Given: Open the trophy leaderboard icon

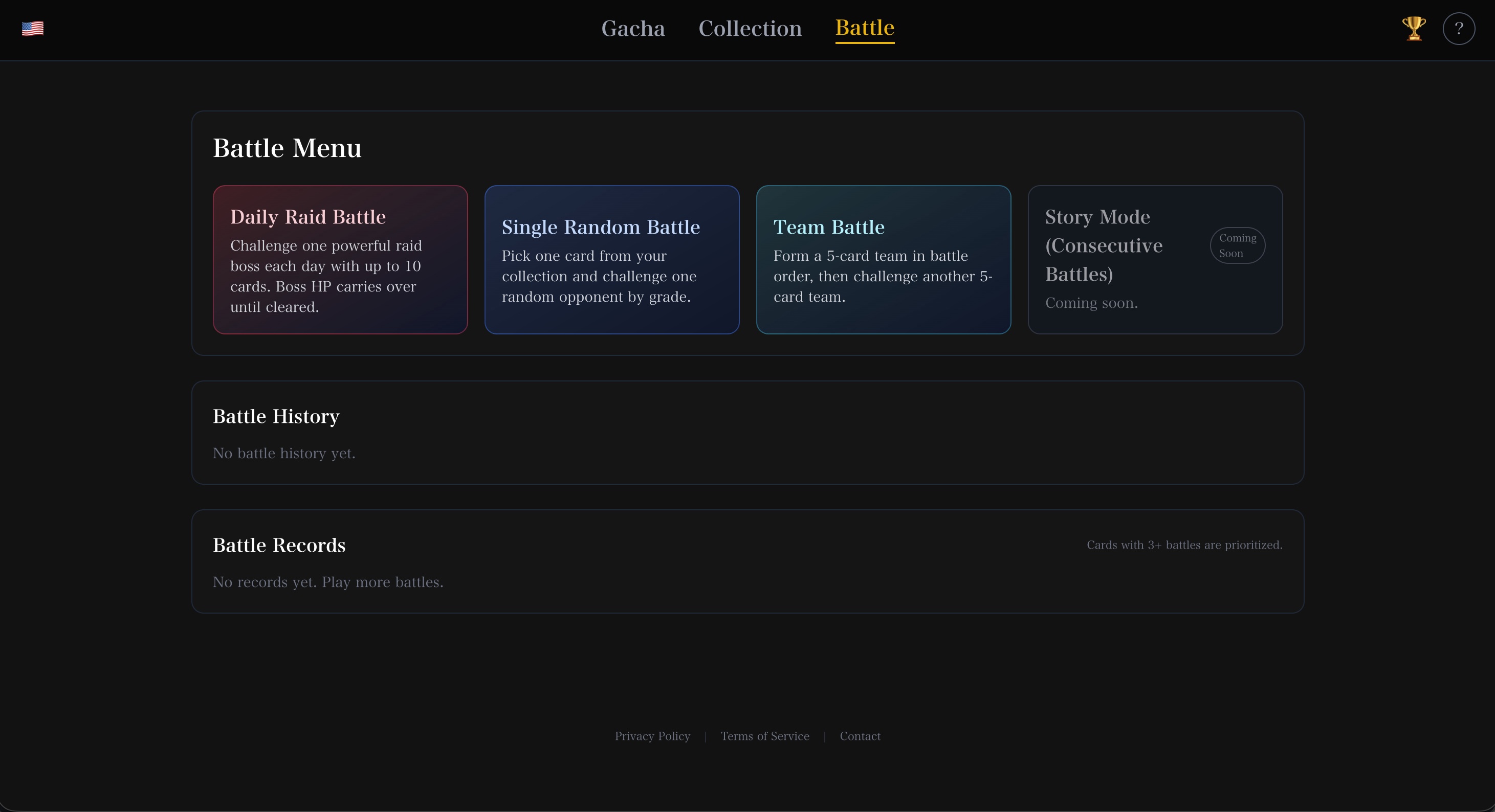Looking at the screenshot, I should point(1414,29).
